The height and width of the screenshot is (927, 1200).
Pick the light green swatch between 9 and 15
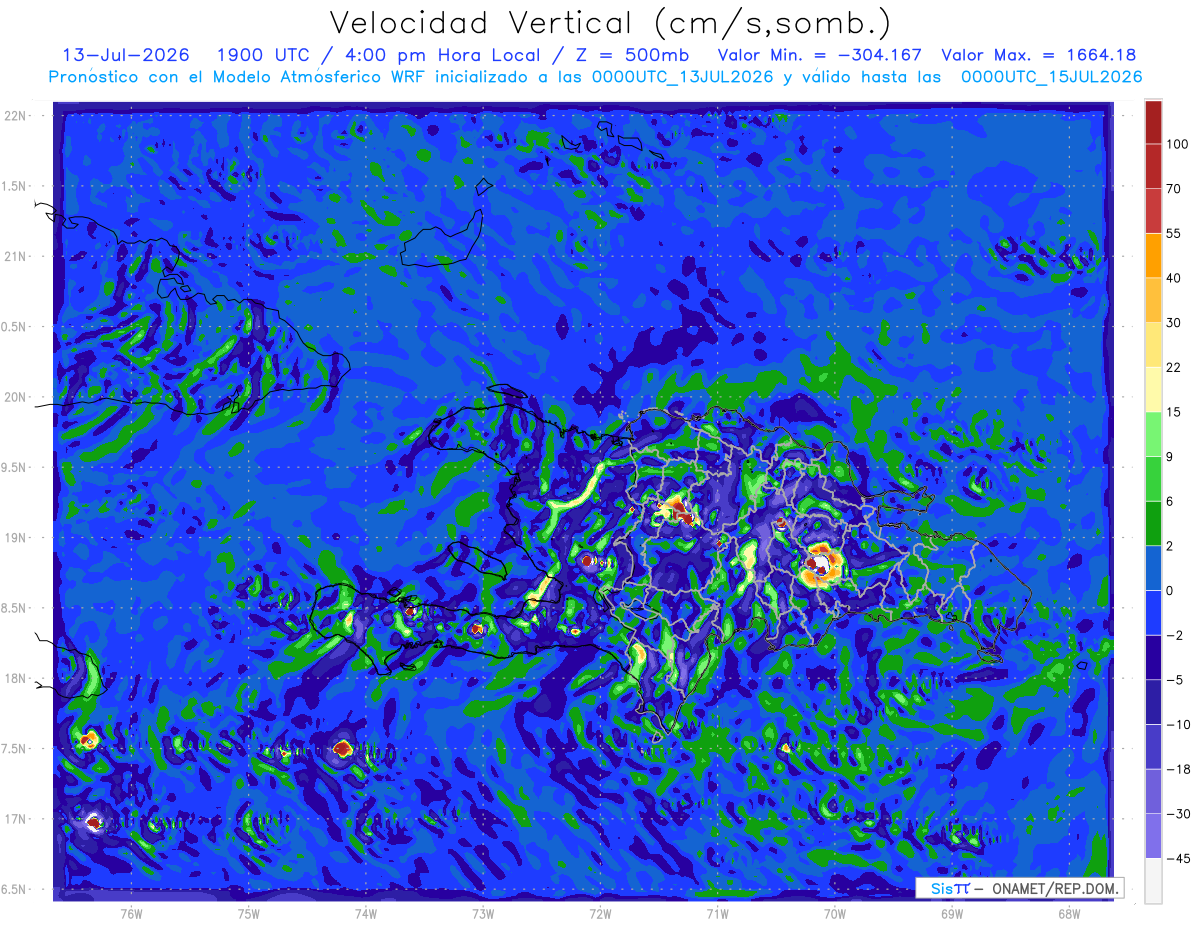click(x=1153, y=434)
